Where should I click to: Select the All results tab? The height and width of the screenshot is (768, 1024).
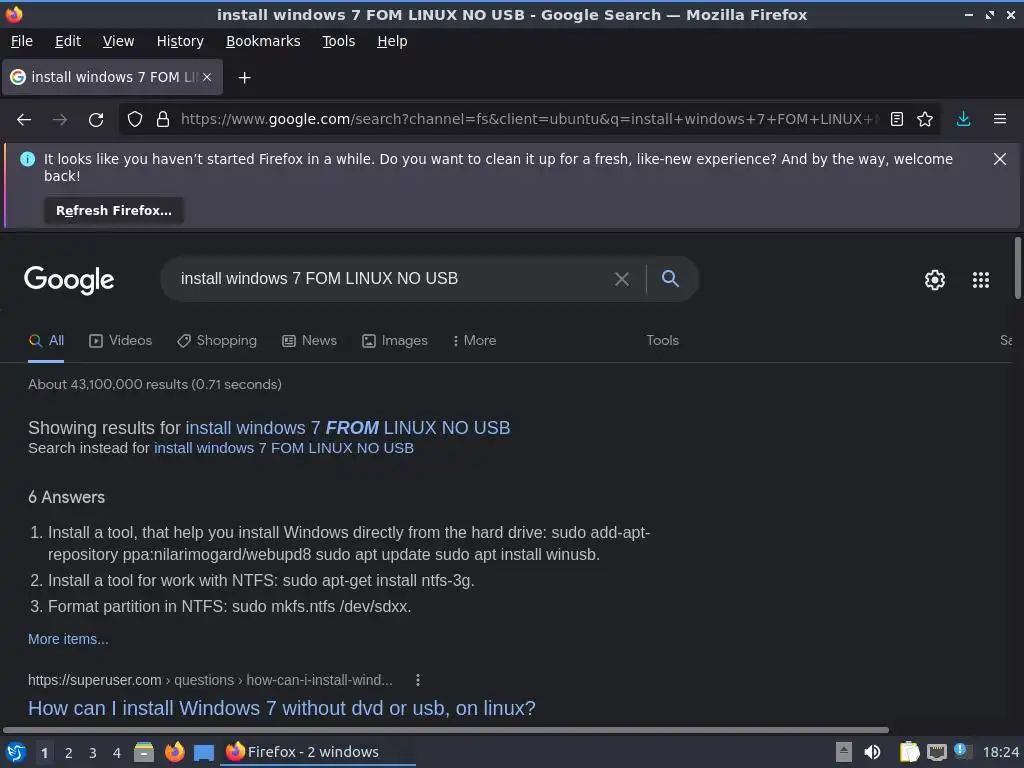(46, 341)
